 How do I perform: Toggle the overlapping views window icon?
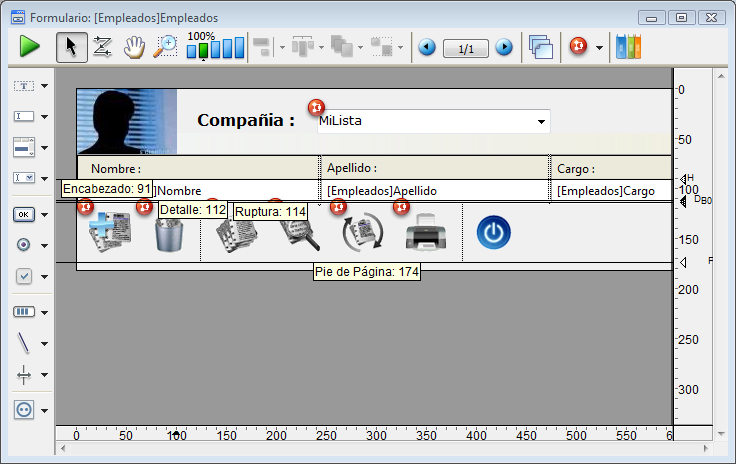[540, 47]
